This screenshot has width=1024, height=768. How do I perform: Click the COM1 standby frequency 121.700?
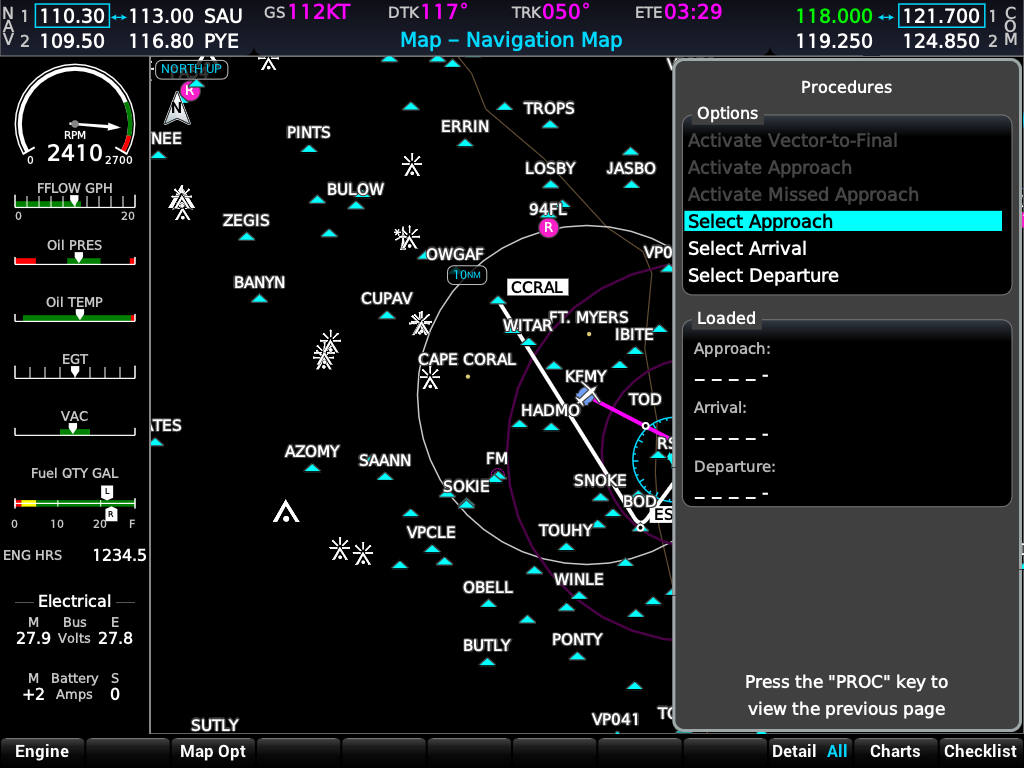coord(941,16)
